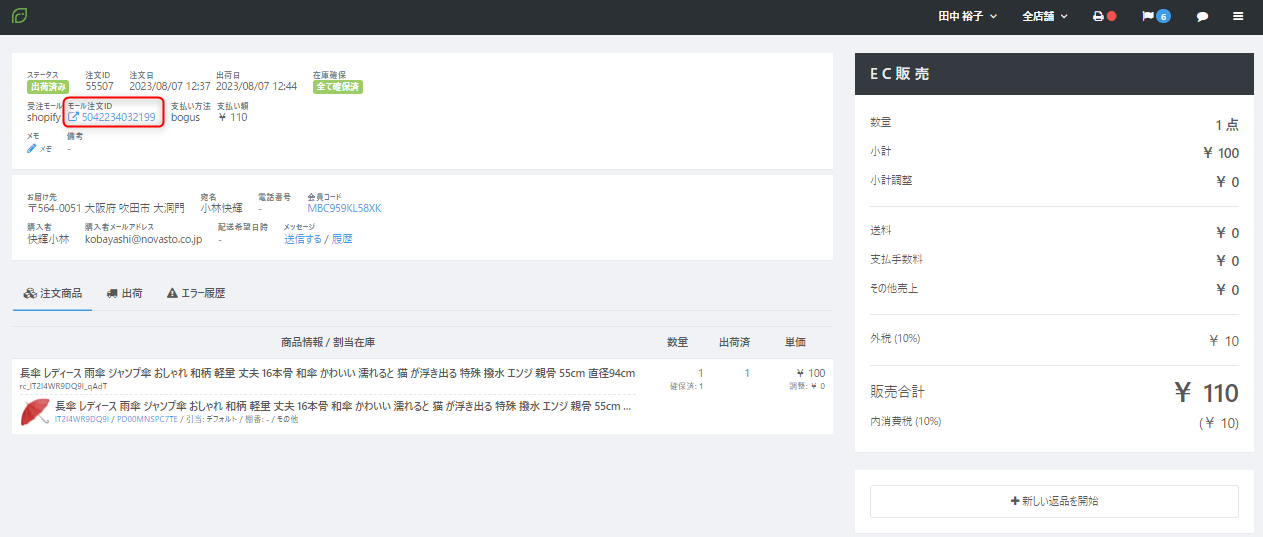Open mall order ID link 5042234032199

click(x=111, y=117)
